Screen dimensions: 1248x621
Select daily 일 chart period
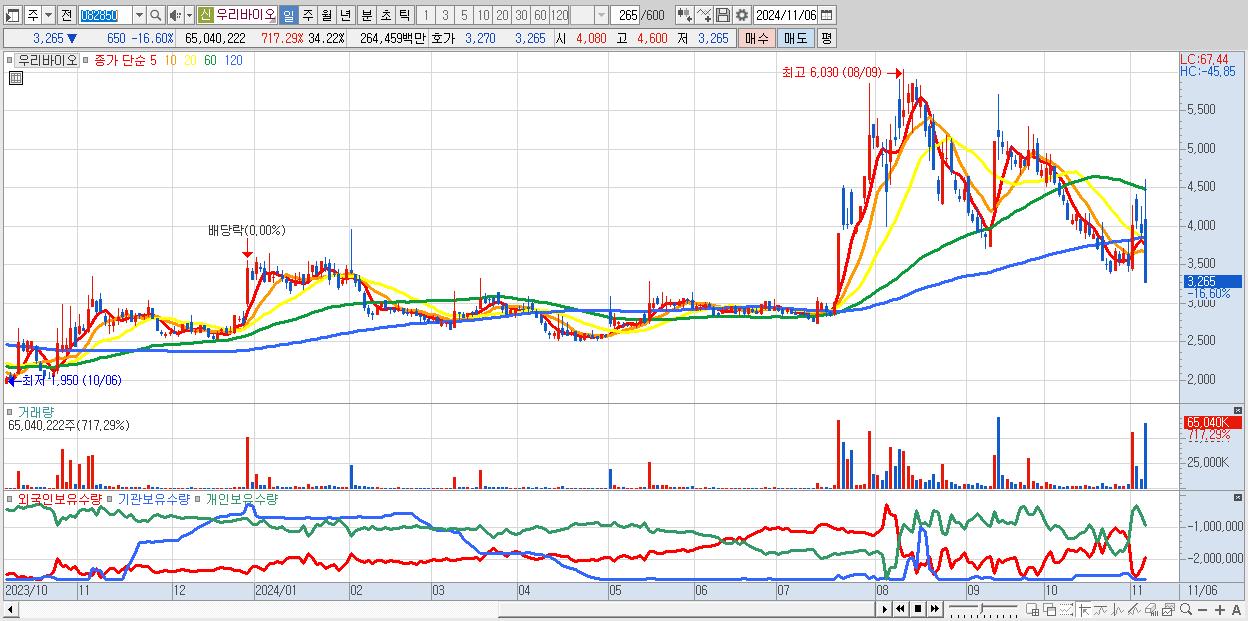tap(288, 16)
